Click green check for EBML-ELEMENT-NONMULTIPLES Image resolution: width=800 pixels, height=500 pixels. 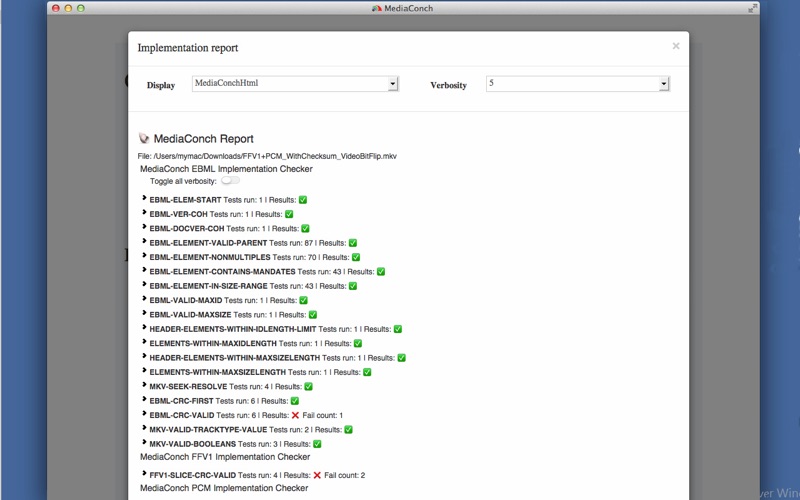click(x=356, y=257)
